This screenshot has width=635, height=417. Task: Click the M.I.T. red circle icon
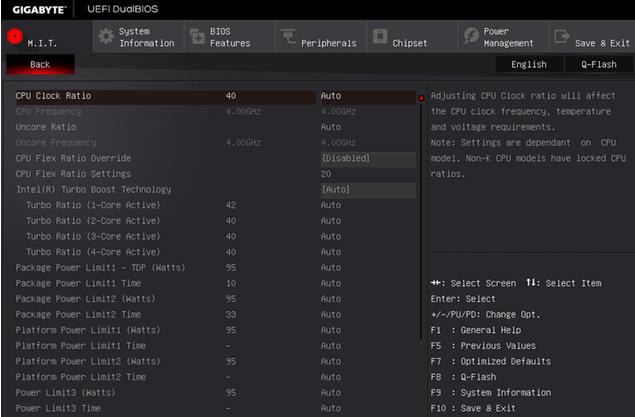[x=14, y=38]
